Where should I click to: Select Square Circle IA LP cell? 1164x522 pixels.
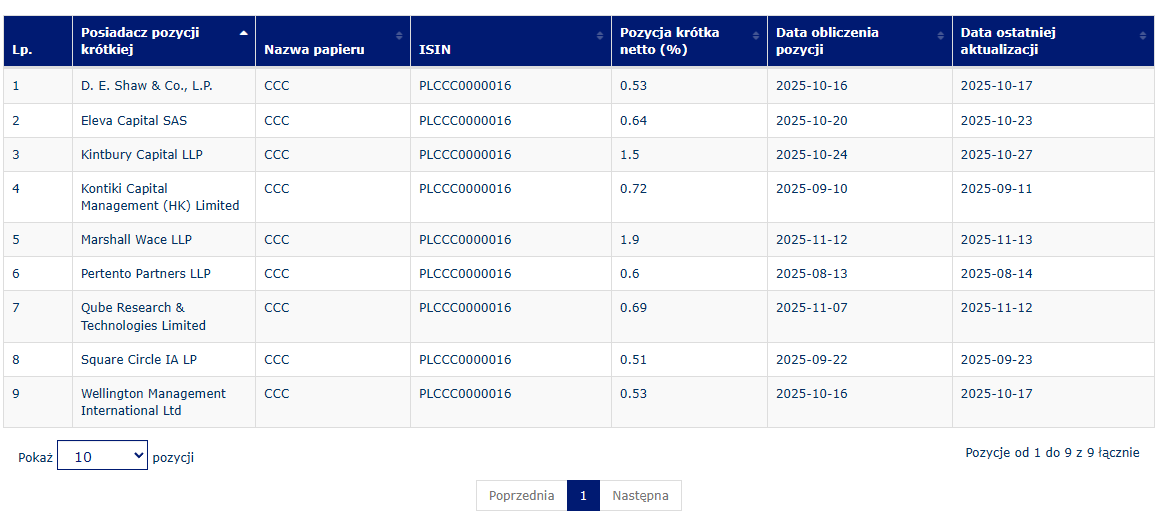(x=164, y=360)
